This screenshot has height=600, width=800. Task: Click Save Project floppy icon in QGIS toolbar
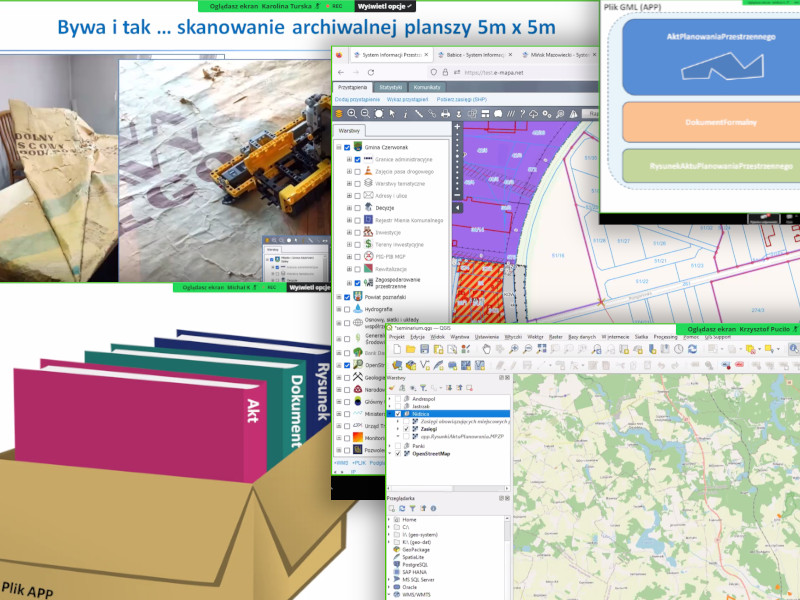[424, 349]
